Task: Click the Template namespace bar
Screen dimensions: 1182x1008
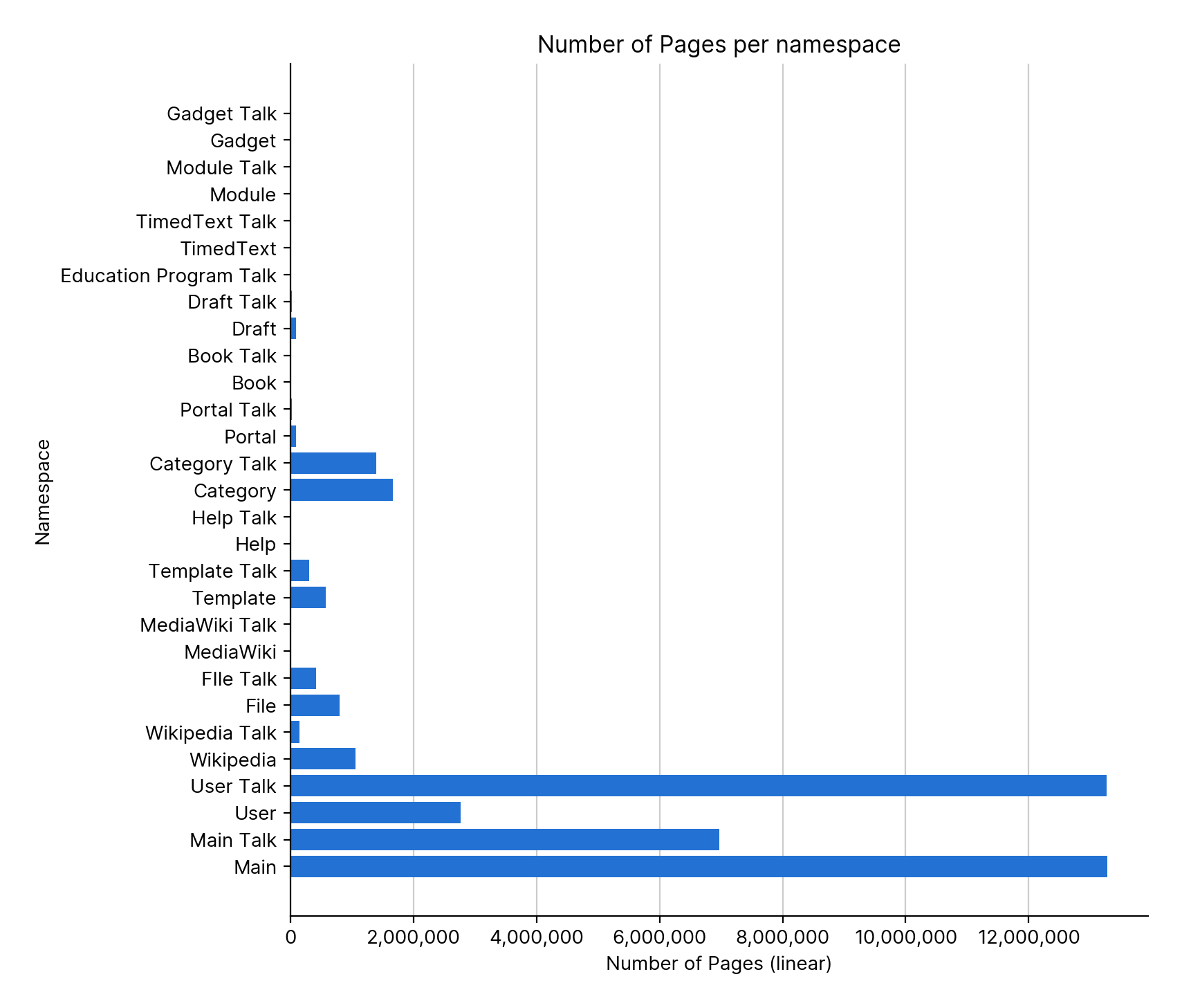Action: click(308, 598)
